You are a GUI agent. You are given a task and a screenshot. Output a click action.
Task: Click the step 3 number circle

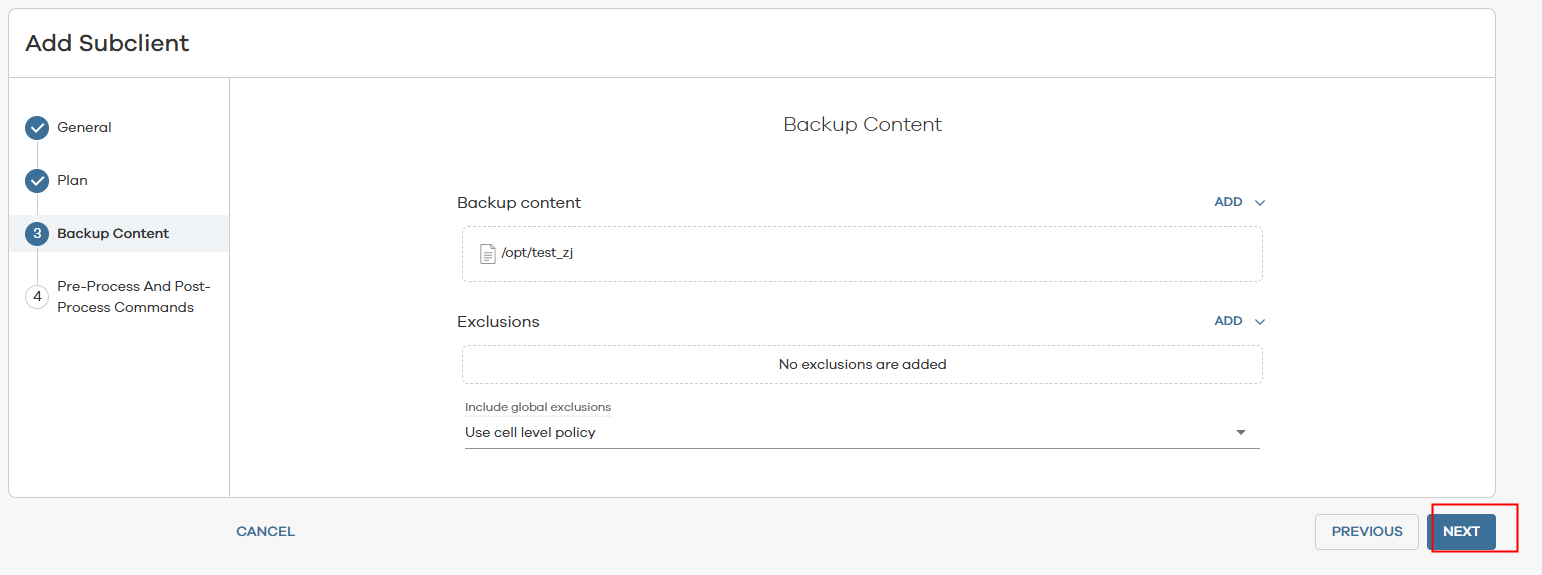(x=37, y=234)
